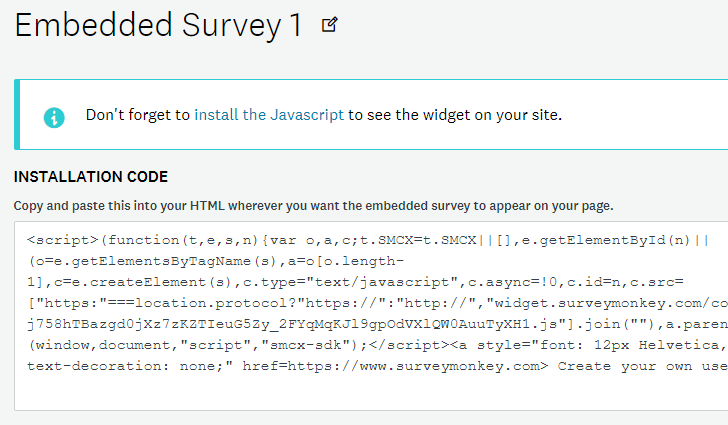Click the edit pencil icon beside Embedded Survey 1
Screen dimensions: 728x425
click(330, 25)
